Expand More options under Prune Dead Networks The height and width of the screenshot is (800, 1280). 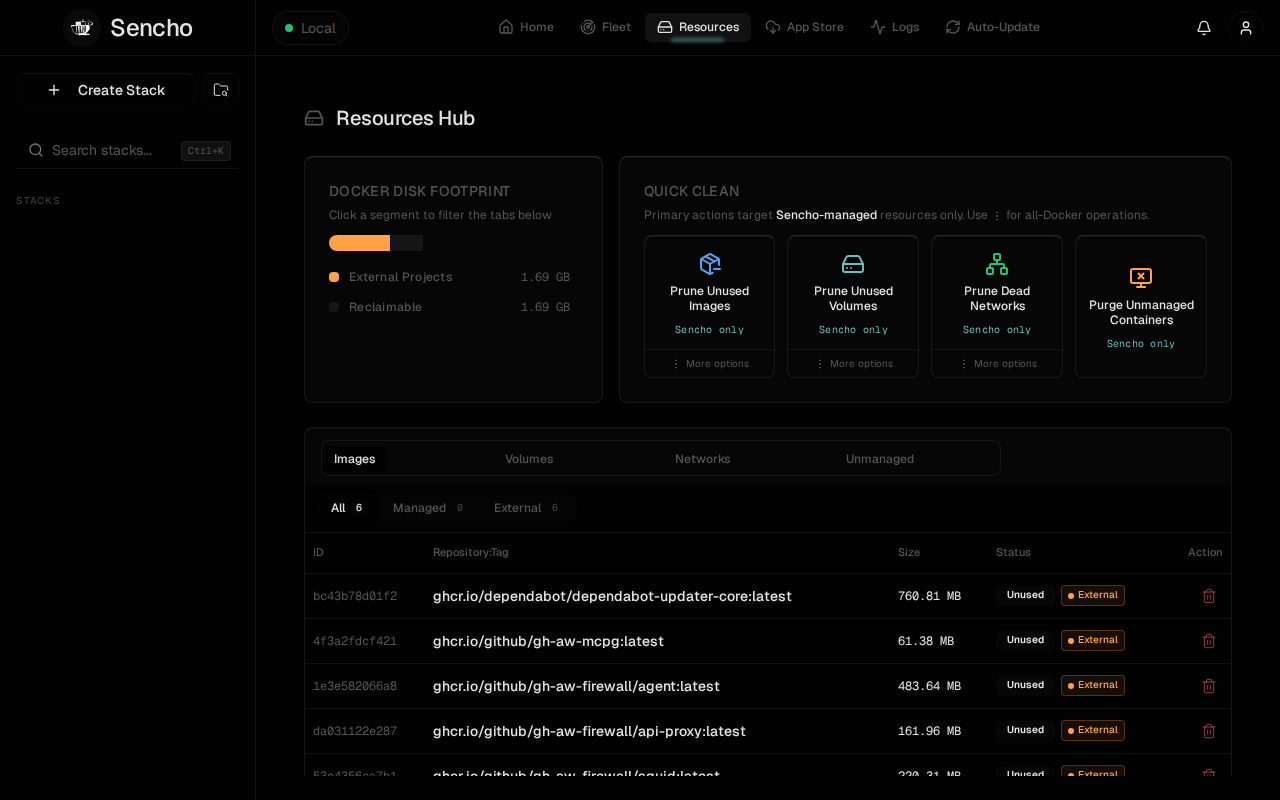click(997, 364)
